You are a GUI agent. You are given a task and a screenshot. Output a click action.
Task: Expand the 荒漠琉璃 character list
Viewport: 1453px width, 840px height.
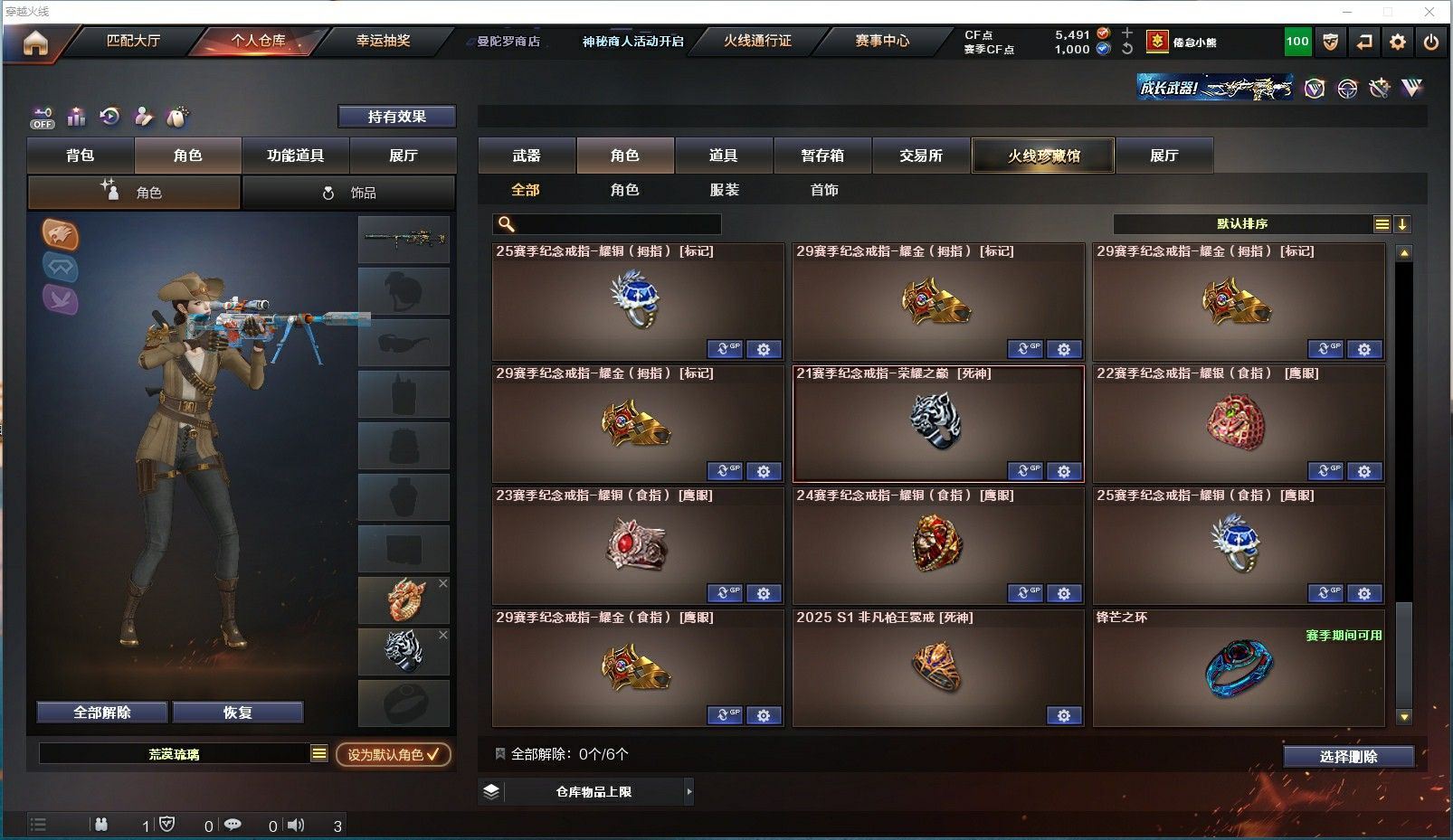pyautogui.click(x=319, y=753)
